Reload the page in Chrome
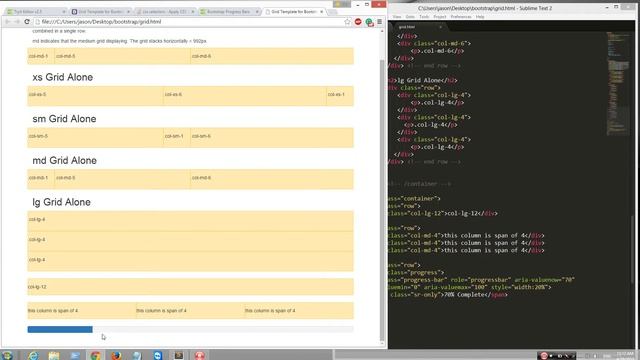 pos(27,22)
